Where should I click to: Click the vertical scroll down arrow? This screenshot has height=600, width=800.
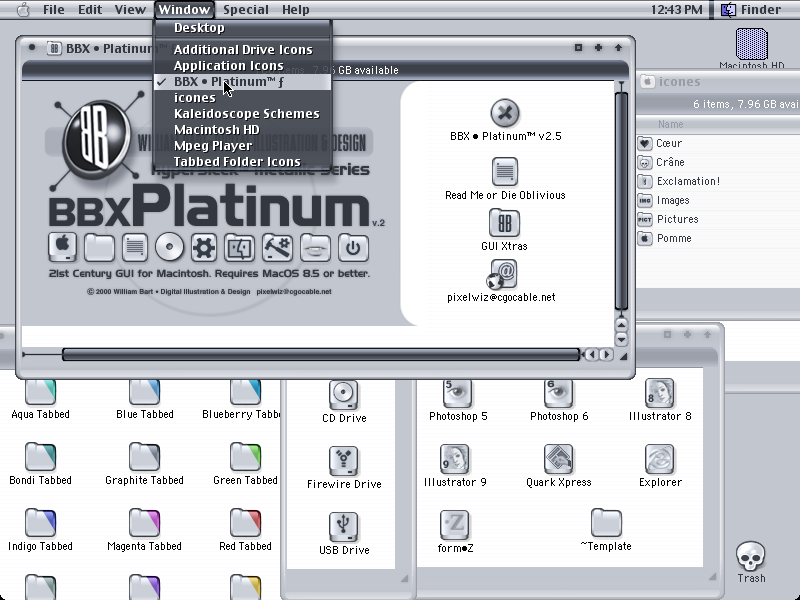click(621, 339)
